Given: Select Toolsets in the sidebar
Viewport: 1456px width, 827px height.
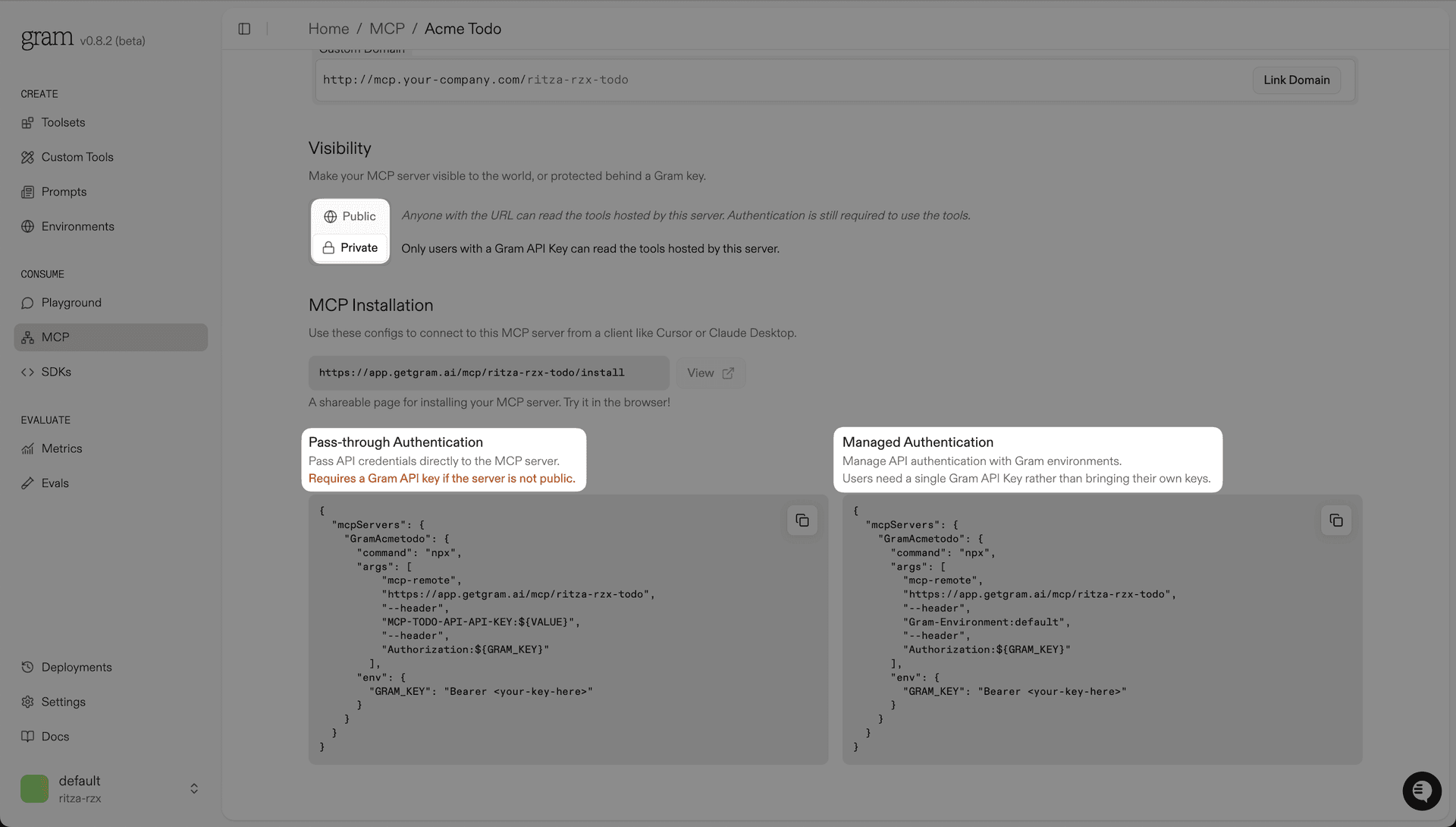Looking at the screenshot, I should [x=64, y=122].
